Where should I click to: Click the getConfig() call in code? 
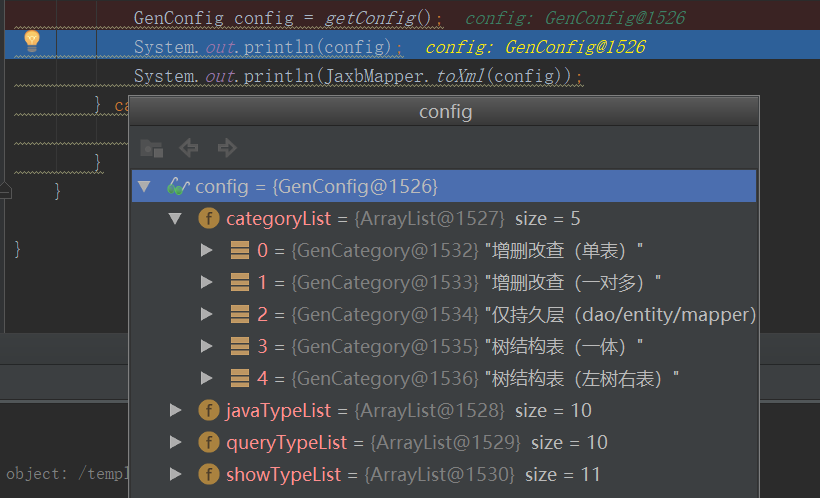378,18
